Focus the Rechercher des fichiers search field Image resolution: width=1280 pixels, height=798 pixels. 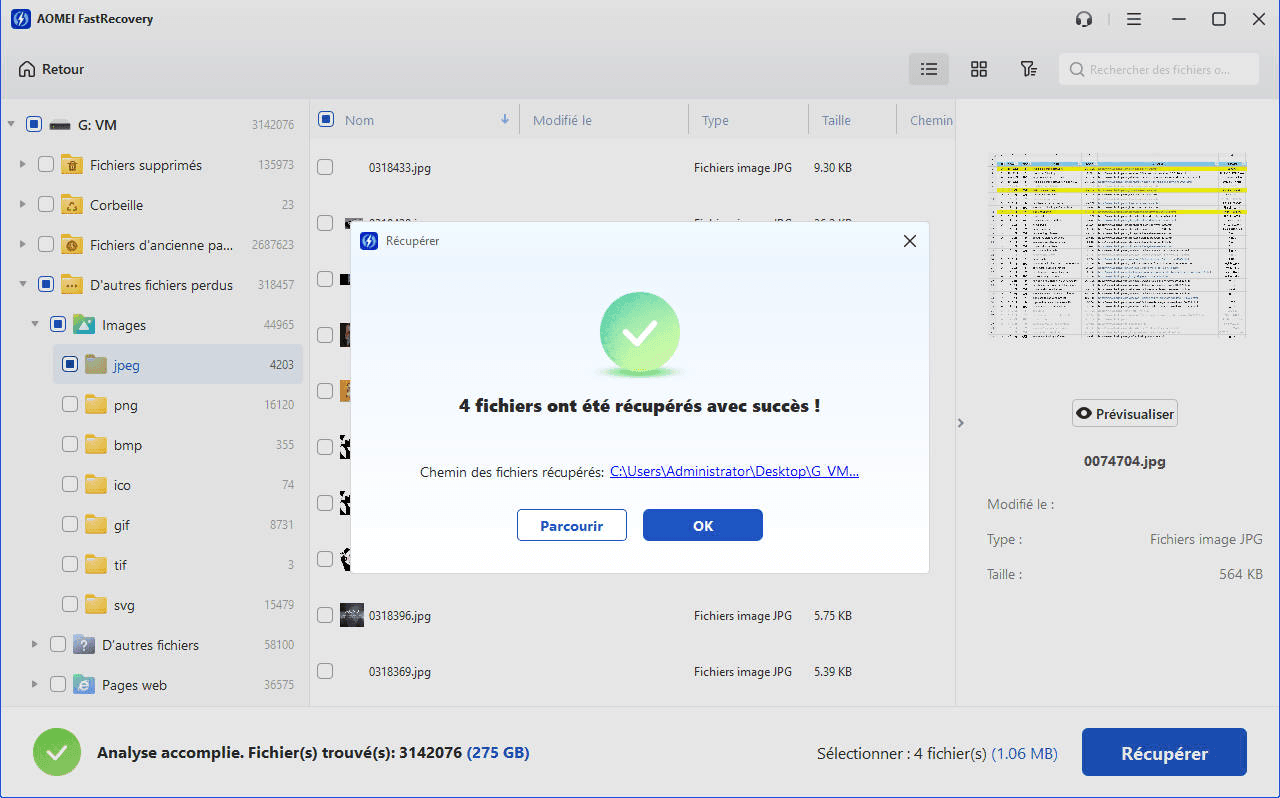(1159, 69)
